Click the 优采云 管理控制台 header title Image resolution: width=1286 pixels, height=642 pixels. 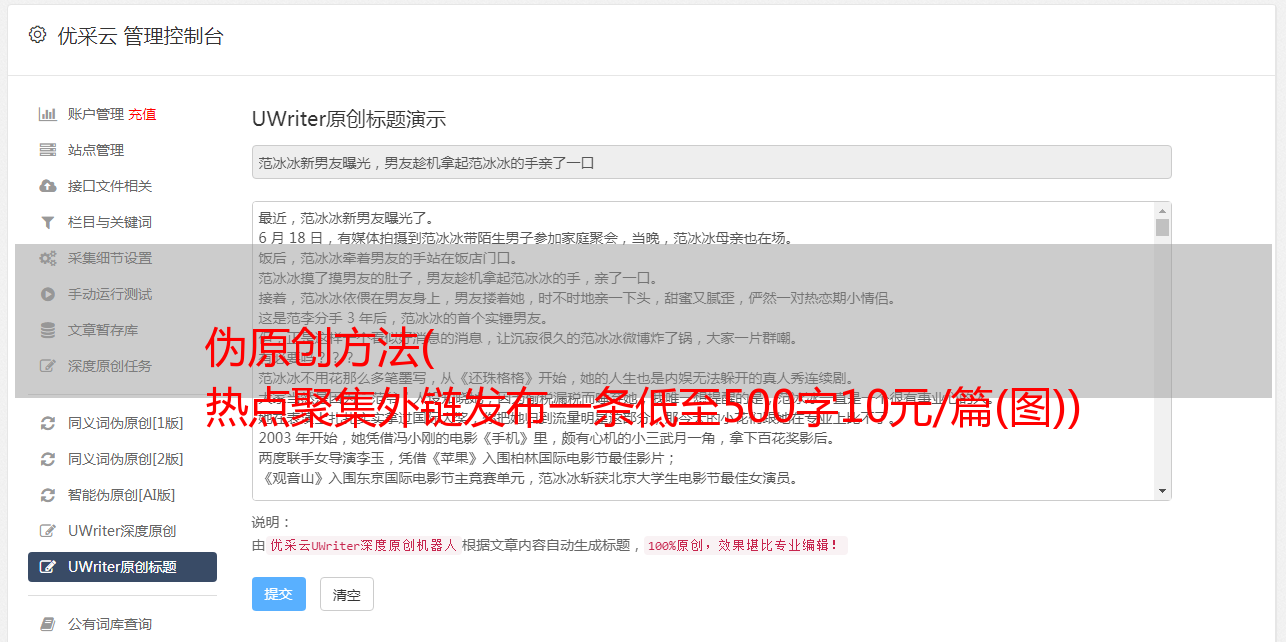pyautogui.click(x=140, y=36)
